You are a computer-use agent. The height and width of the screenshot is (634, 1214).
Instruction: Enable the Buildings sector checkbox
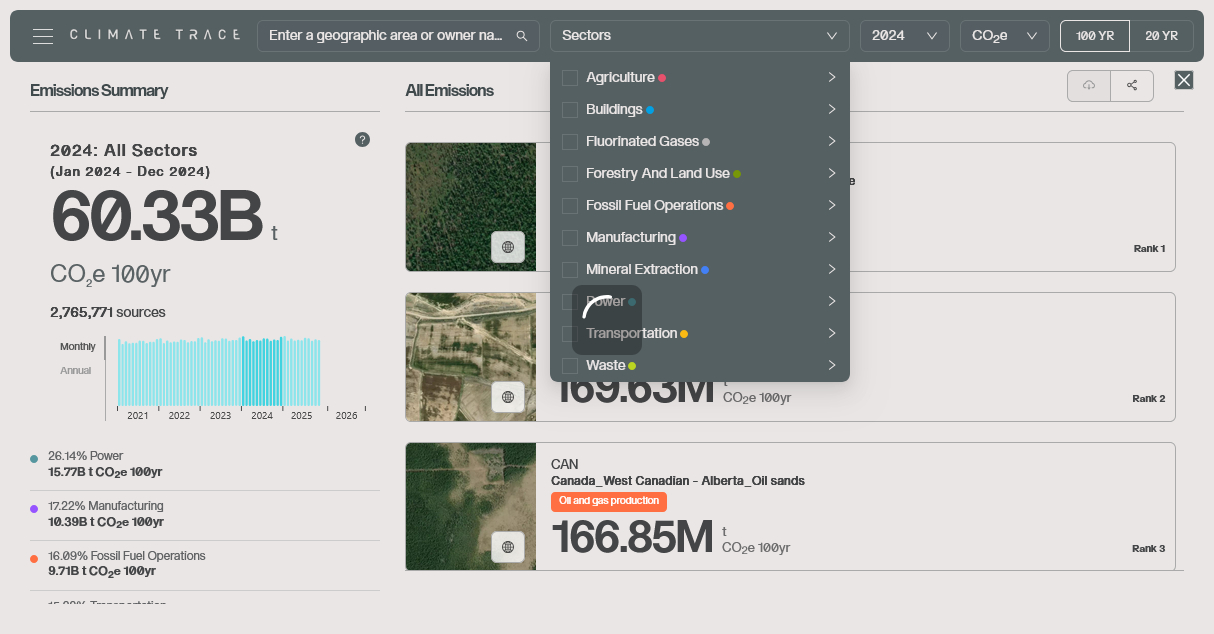570,110
